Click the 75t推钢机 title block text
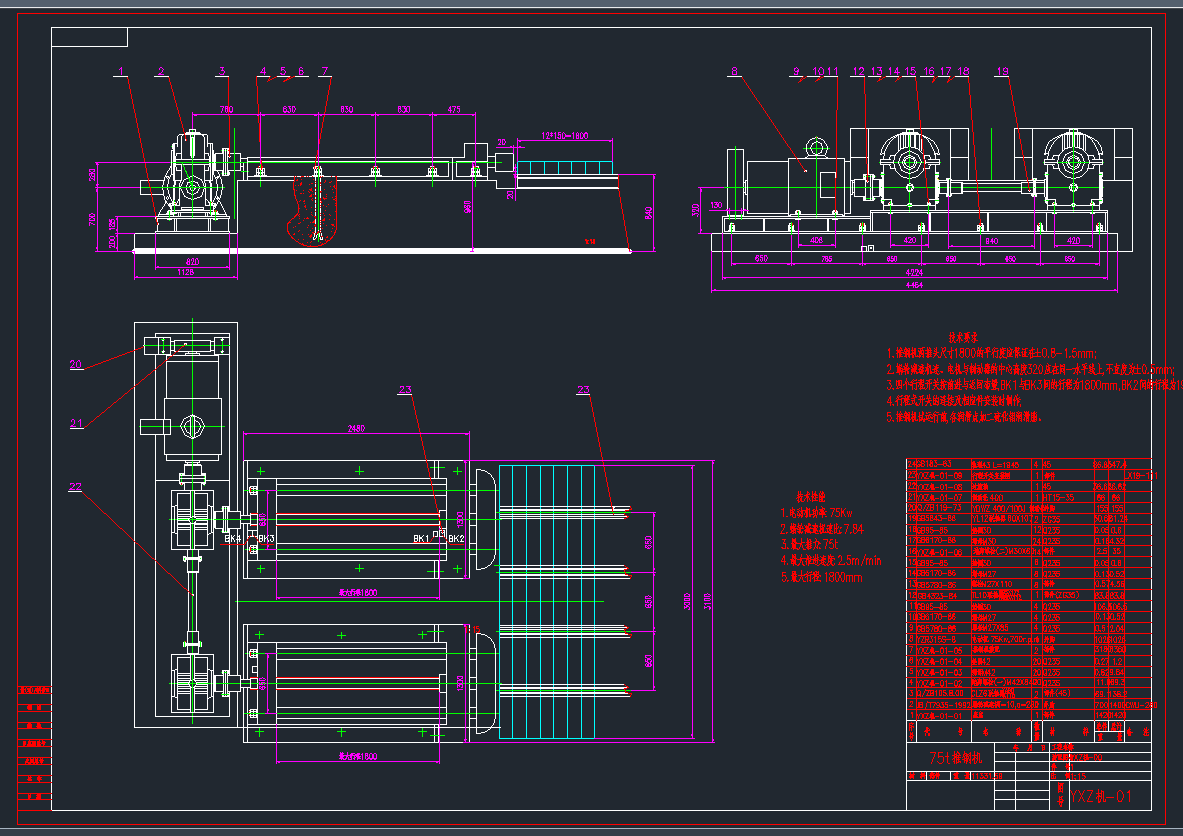Screen dimensions: 1183x836 coord(956,758)
